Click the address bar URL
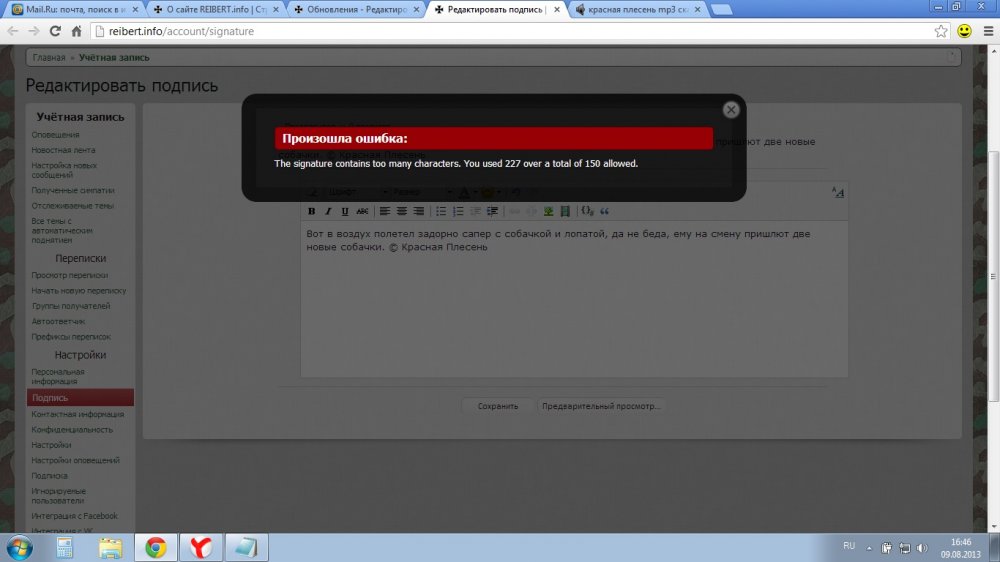This screenshot has width=1000, height=562. pos(181,31)
